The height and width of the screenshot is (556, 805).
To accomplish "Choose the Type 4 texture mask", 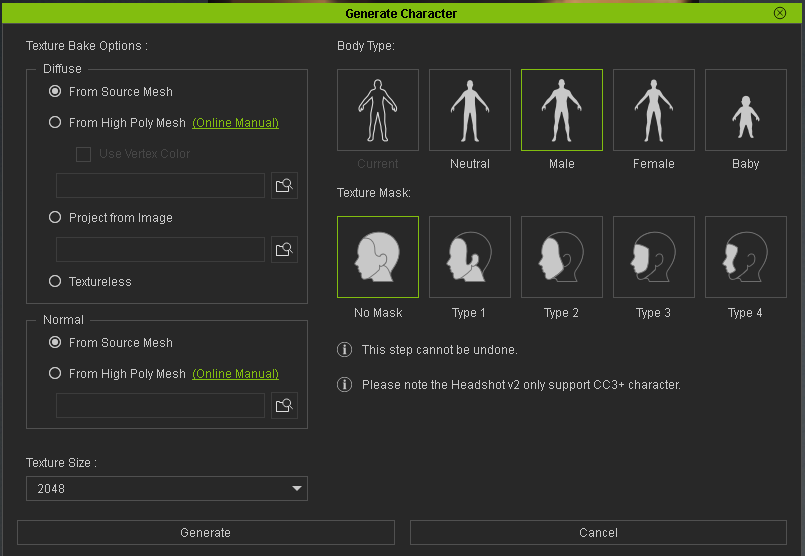I will (745, 257).
